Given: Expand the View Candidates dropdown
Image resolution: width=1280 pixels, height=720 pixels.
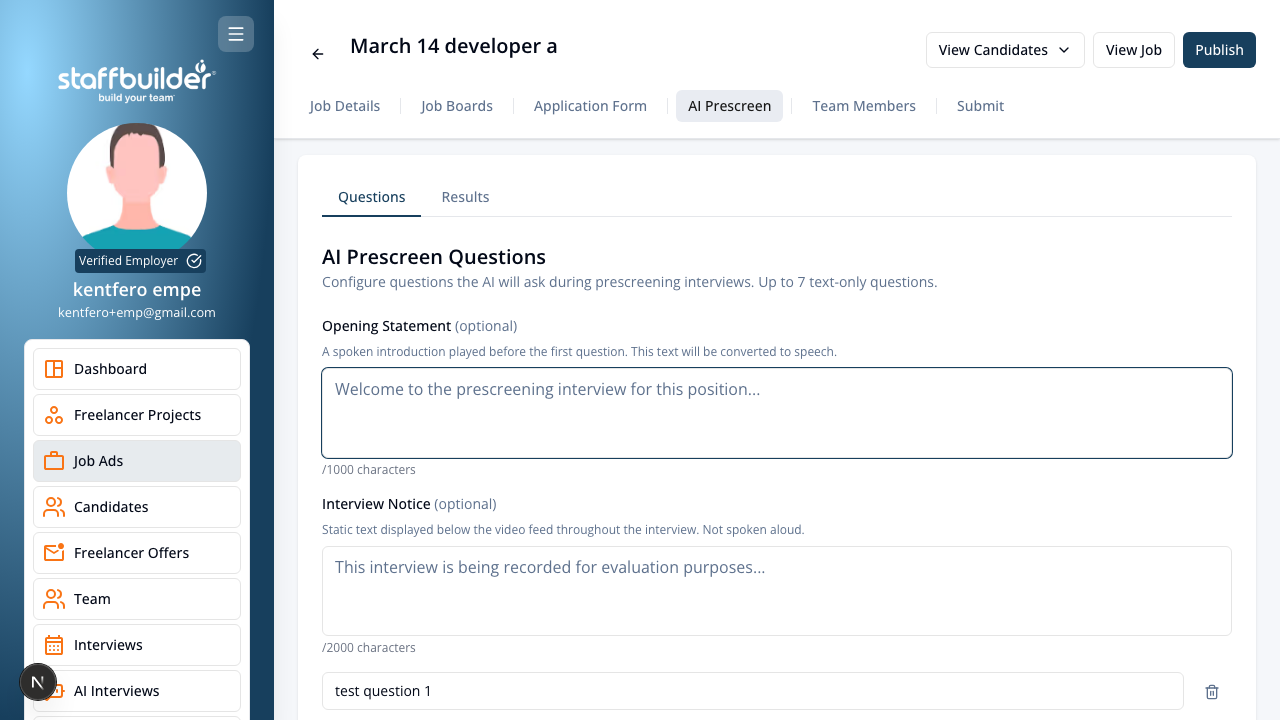Looking at the screenshot, I should click(x=1005, y=50).
